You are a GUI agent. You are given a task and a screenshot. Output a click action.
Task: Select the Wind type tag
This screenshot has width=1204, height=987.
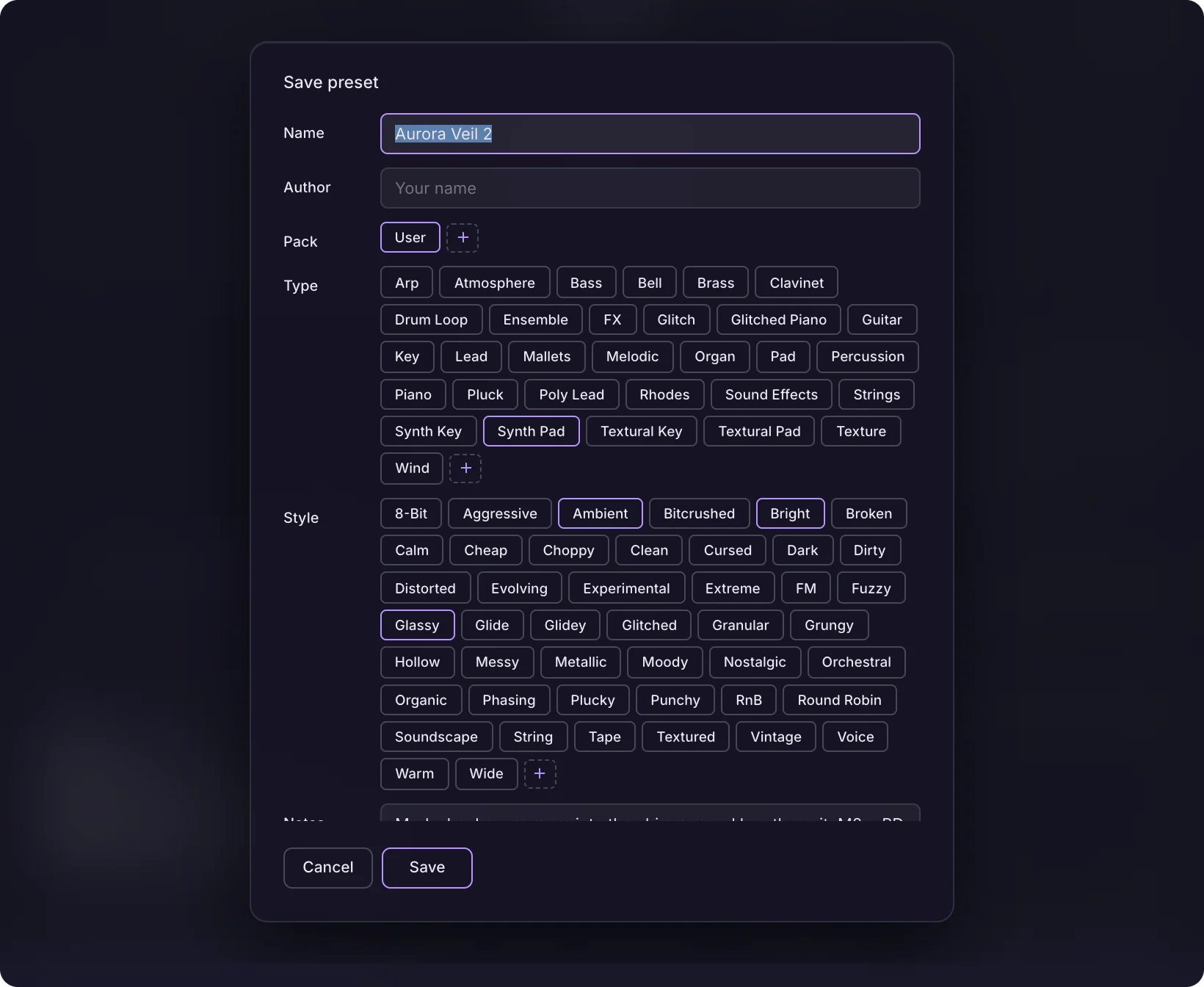(411, 468)
